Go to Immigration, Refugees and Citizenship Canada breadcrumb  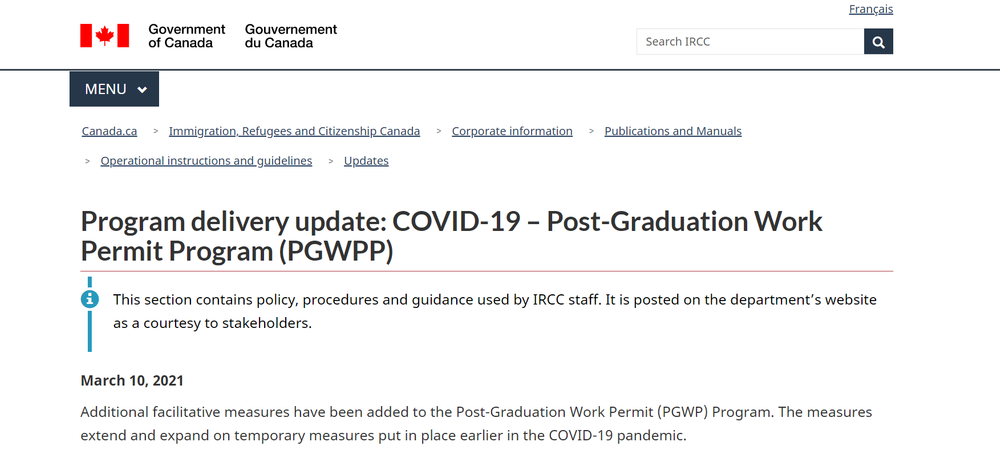point(294,131)
